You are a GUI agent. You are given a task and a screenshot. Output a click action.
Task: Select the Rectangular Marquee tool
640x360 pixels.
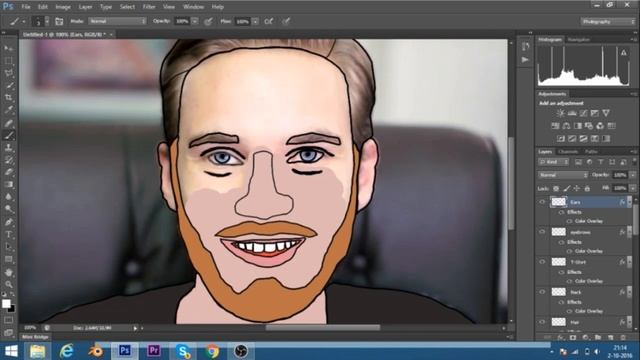click(8, 61)
